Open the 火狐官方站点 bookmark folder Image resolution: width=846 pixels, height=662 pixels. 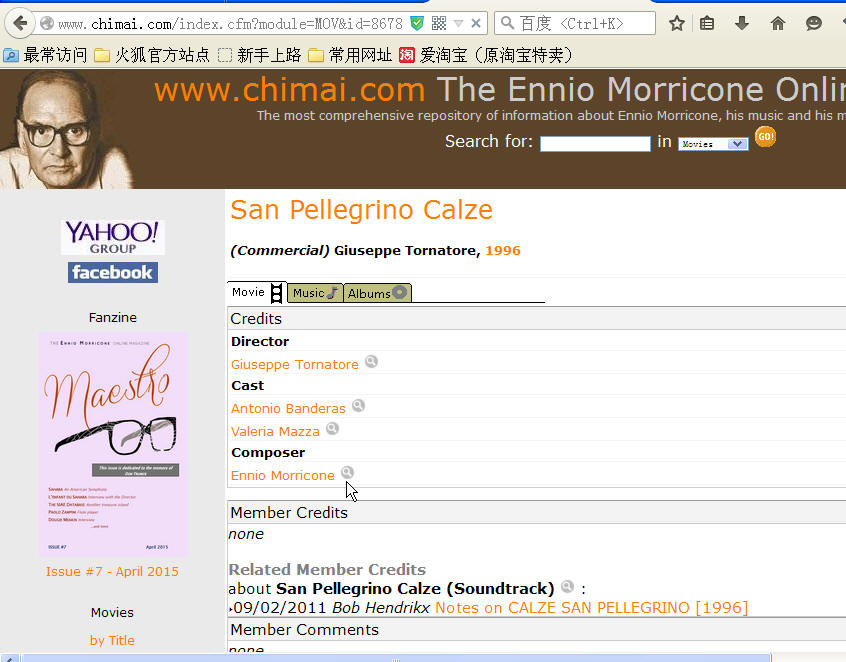[152, 55]
